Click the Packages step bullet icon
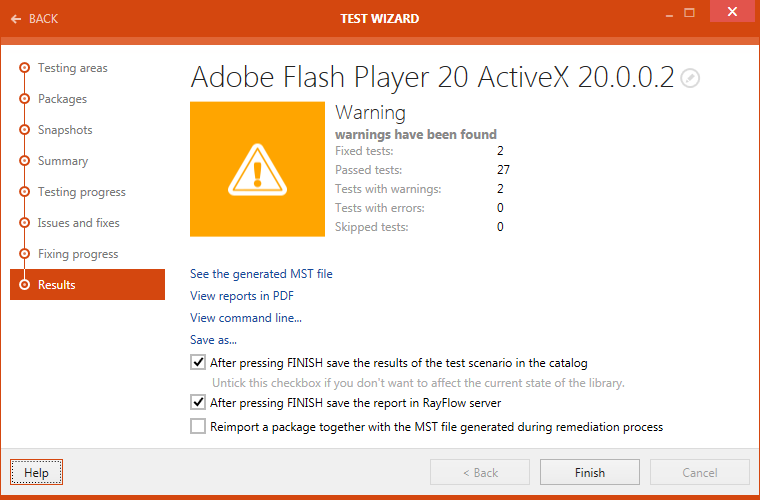 [24, 99]
